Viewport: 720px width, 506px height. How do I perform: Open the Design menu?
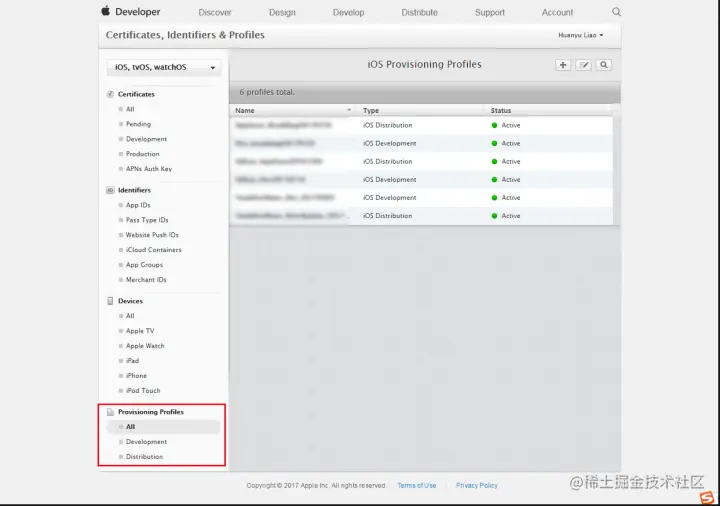282,12
